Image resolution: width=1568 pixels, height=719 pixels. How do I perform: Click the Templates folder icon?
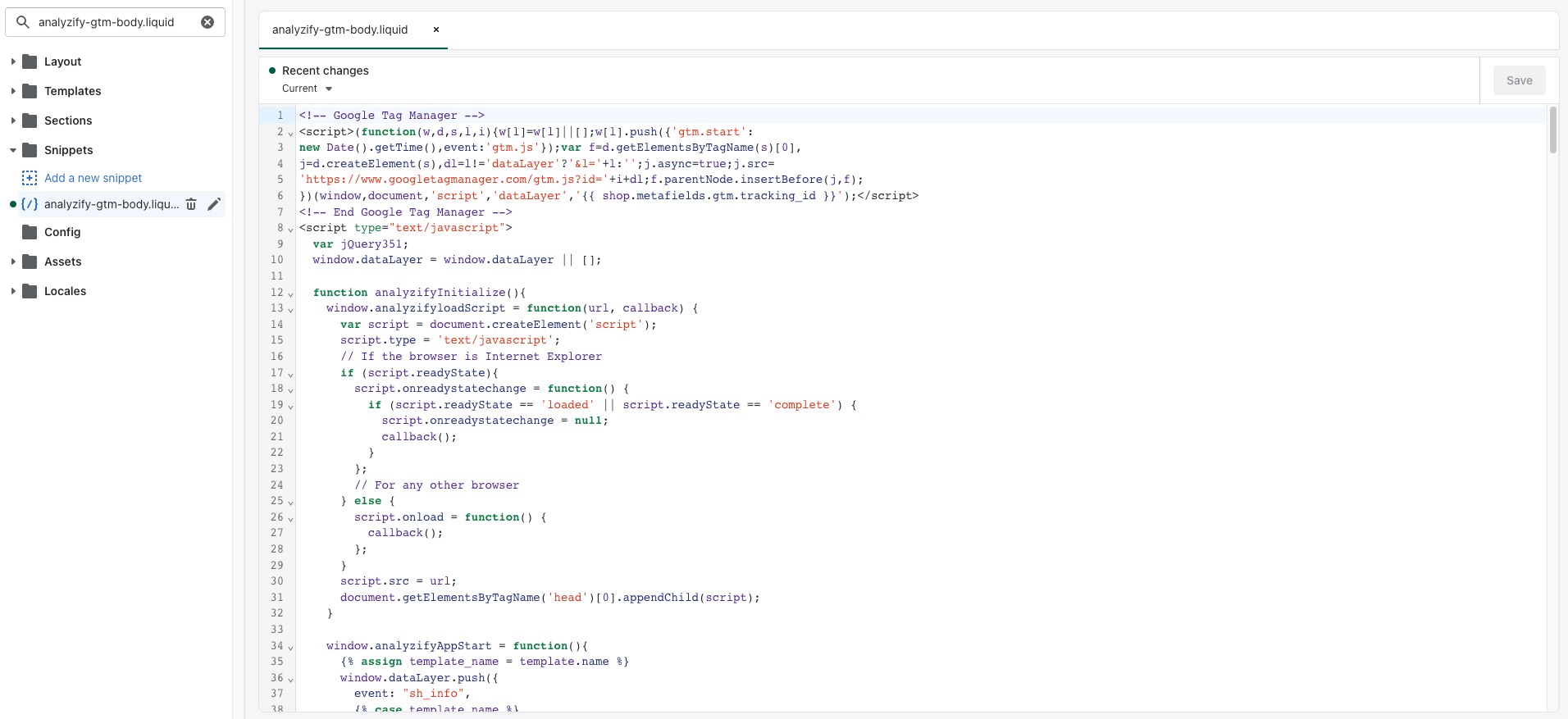(30, 91)
